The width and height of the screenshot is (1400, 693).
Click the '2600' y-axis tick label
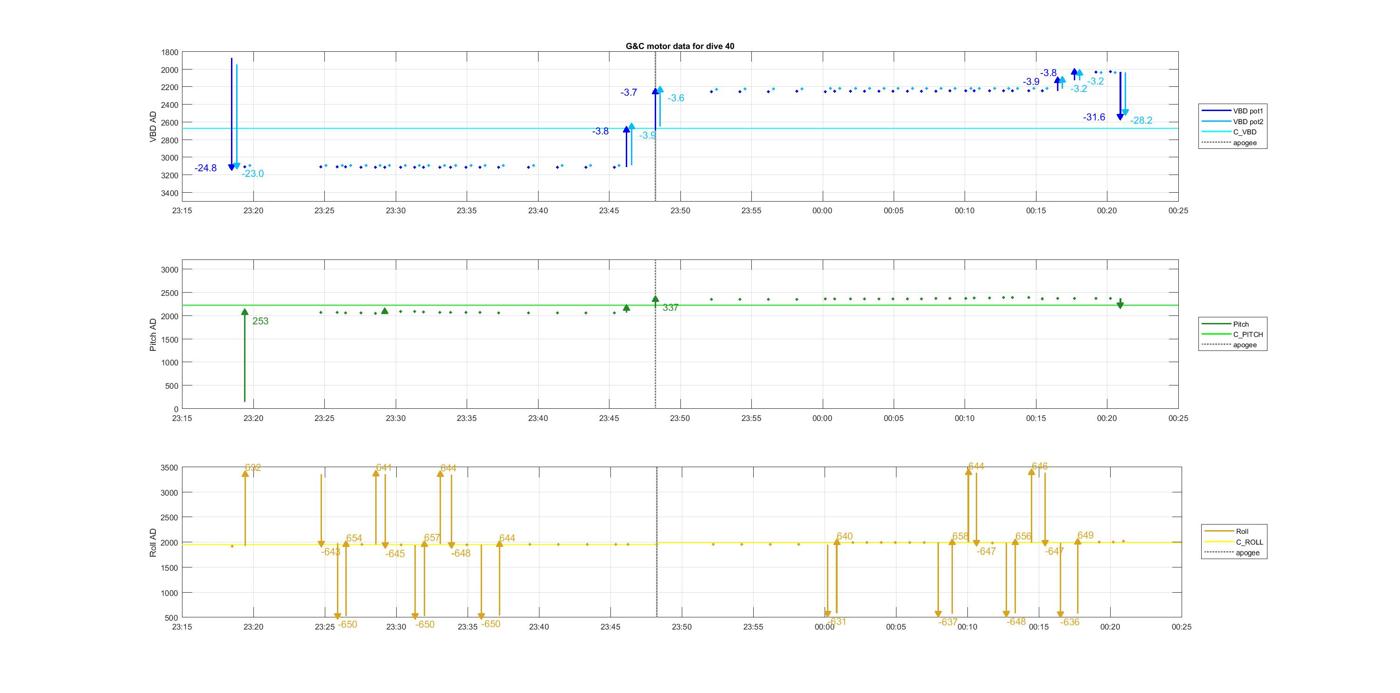coord(170,123)
